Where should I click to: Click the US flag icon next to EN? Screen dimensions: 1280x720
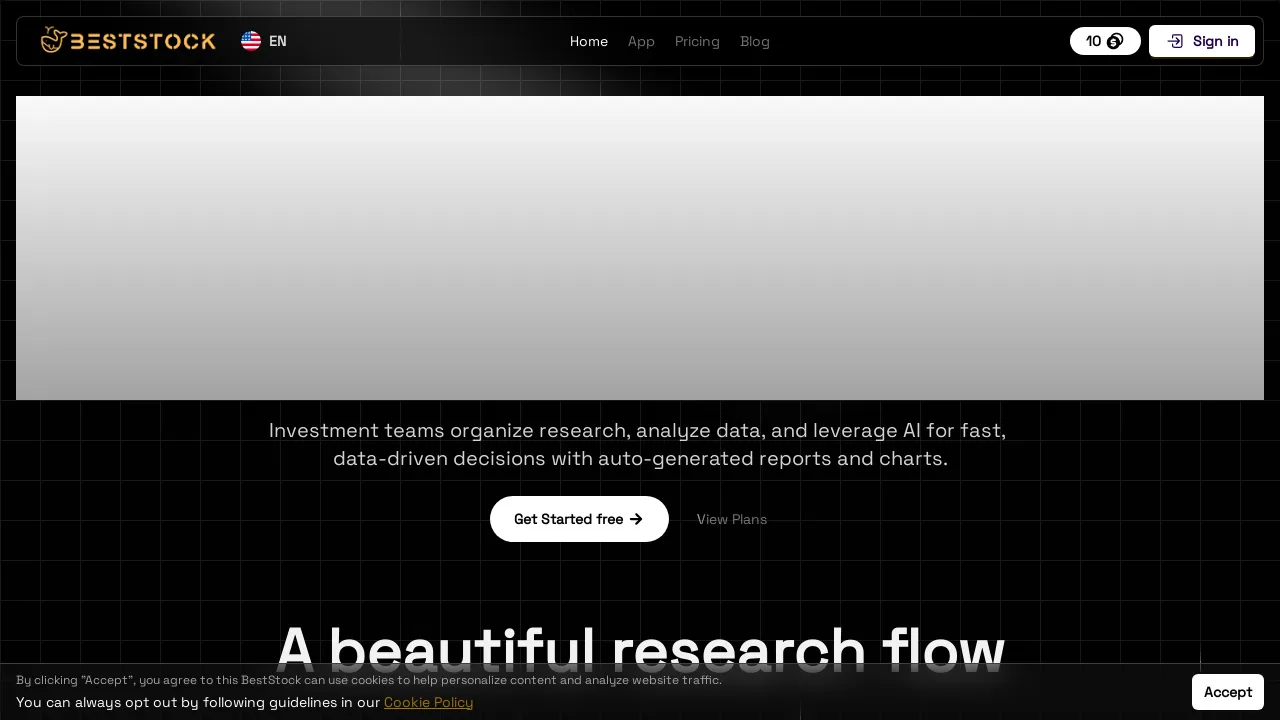click(251, 41)
